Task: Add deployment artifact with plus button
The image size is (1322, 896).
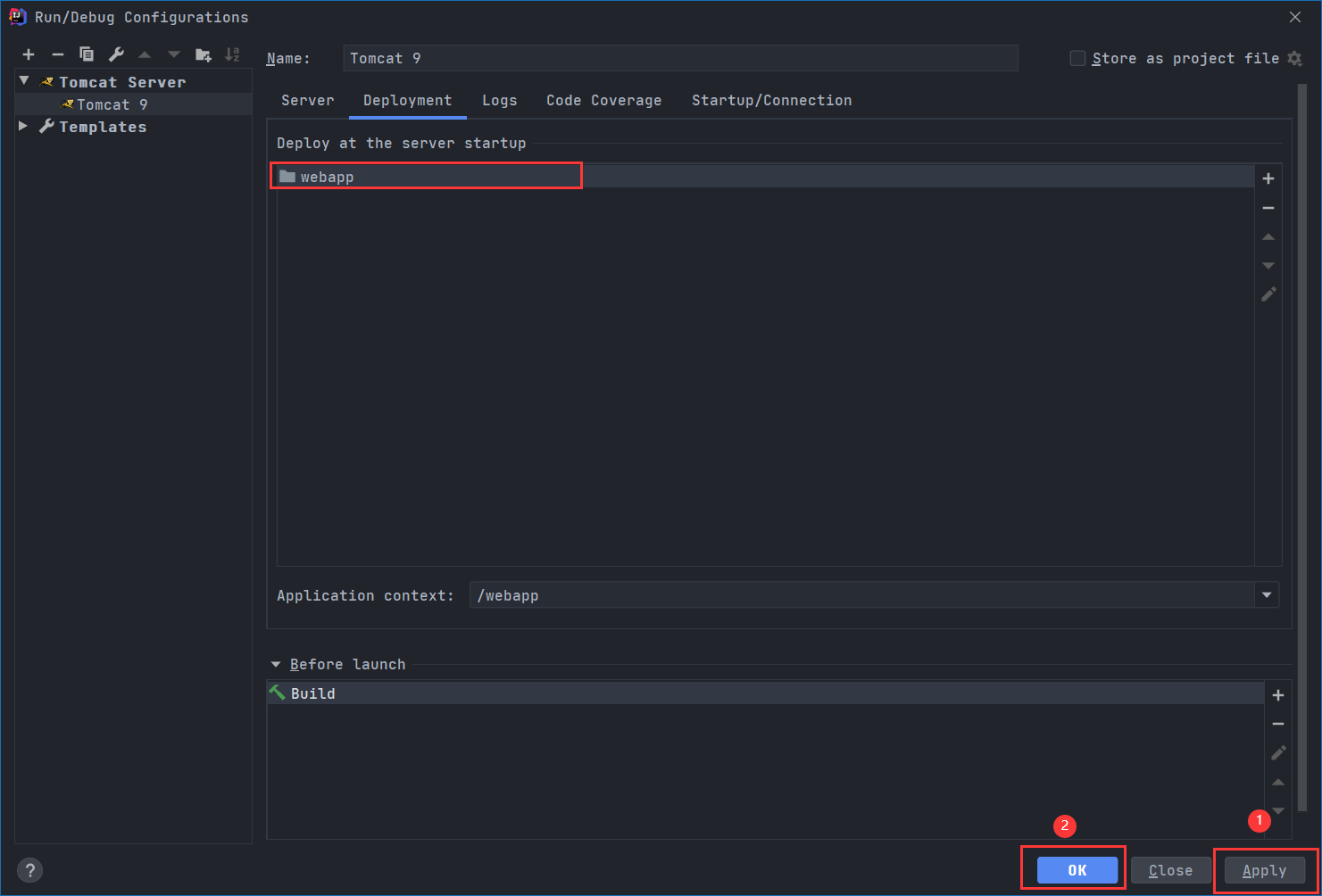Action: 1268,178
